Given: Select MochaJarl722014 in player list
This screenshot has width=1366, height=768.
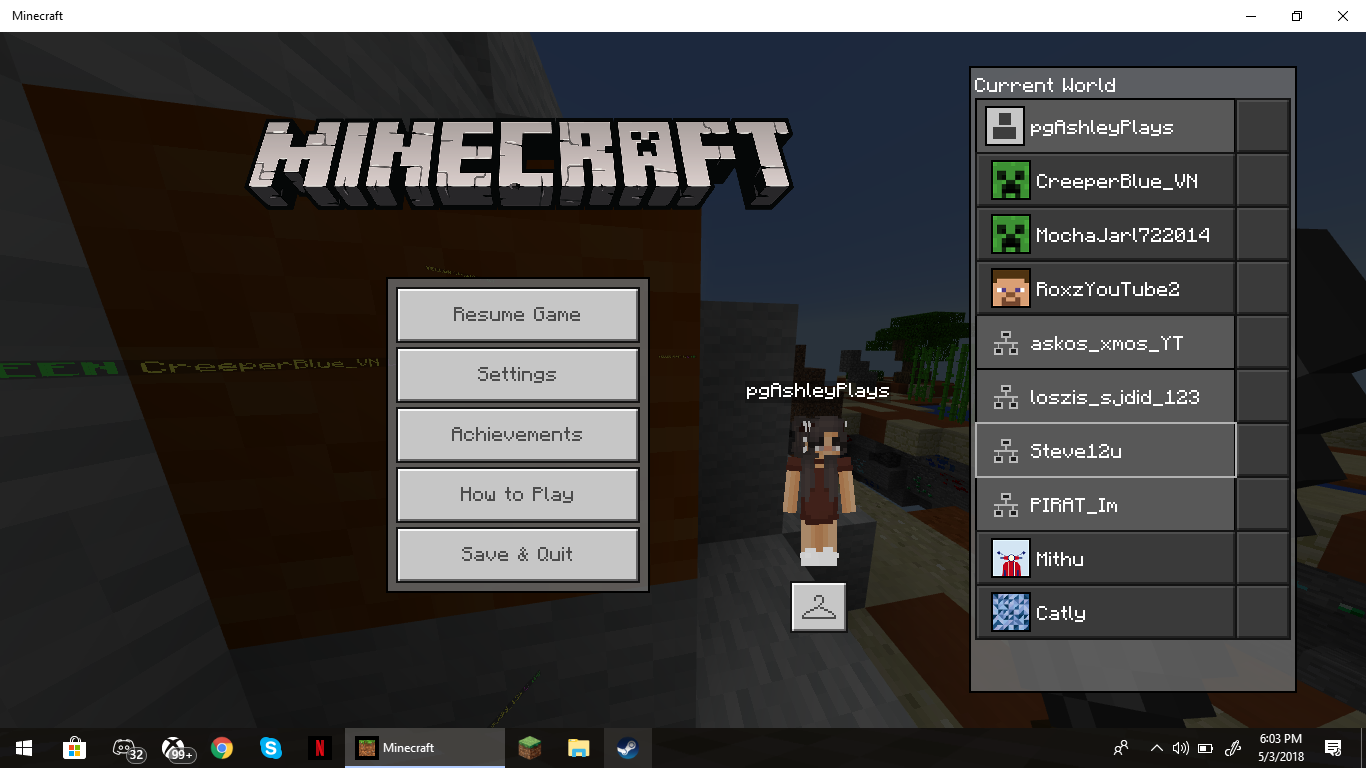Looking at the screenshot, I should point(1123,235).
